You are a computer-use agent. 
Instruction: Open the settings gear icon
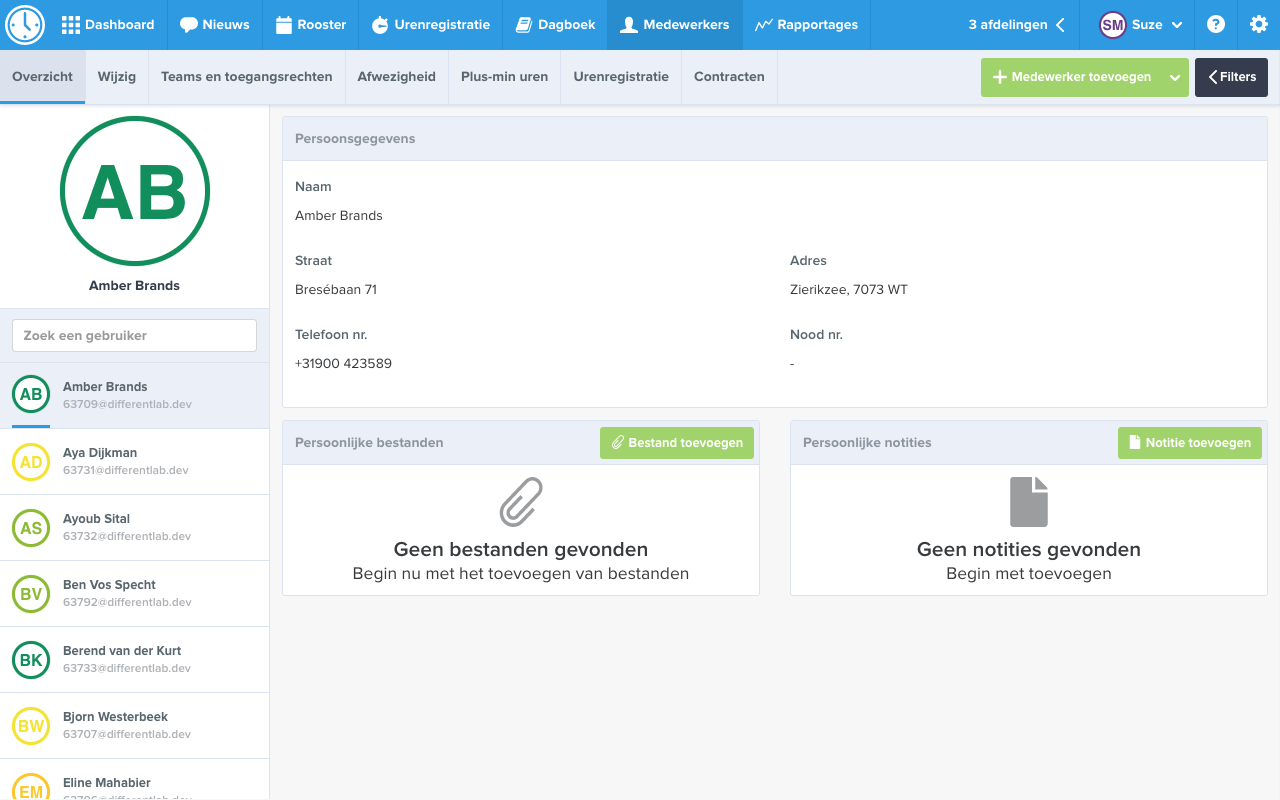pos(1259,25)
